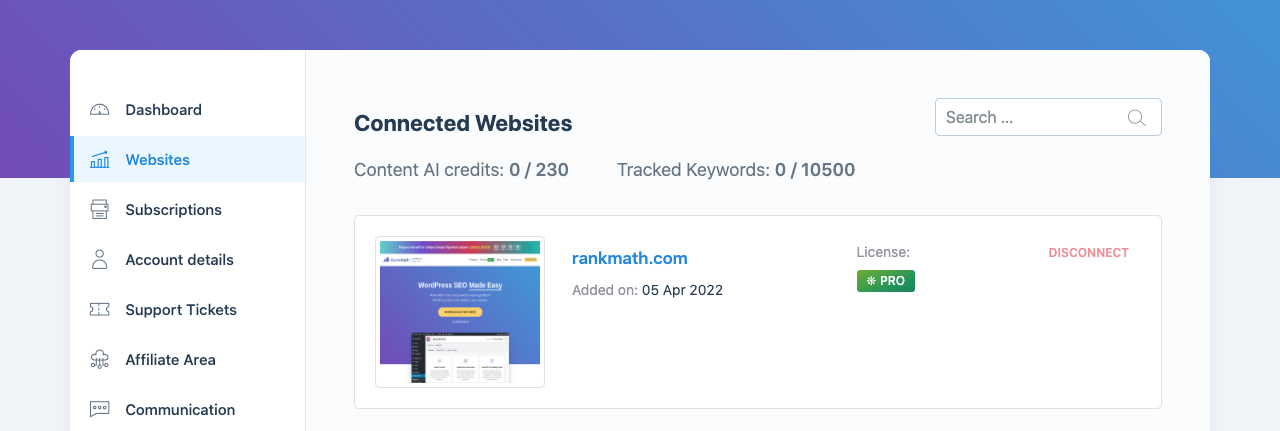Click the Account details person icon
This screenshot has width=1280, height=431.
tap(99, 260)
